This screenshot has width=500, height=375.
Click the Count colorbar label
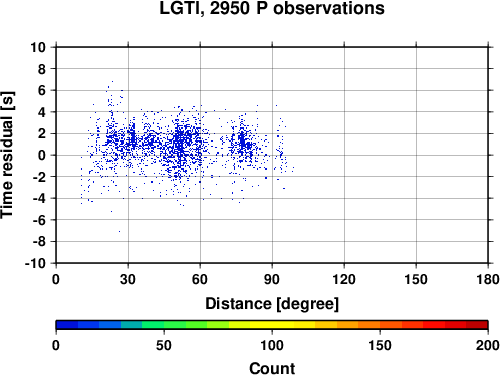click(272, 368)
